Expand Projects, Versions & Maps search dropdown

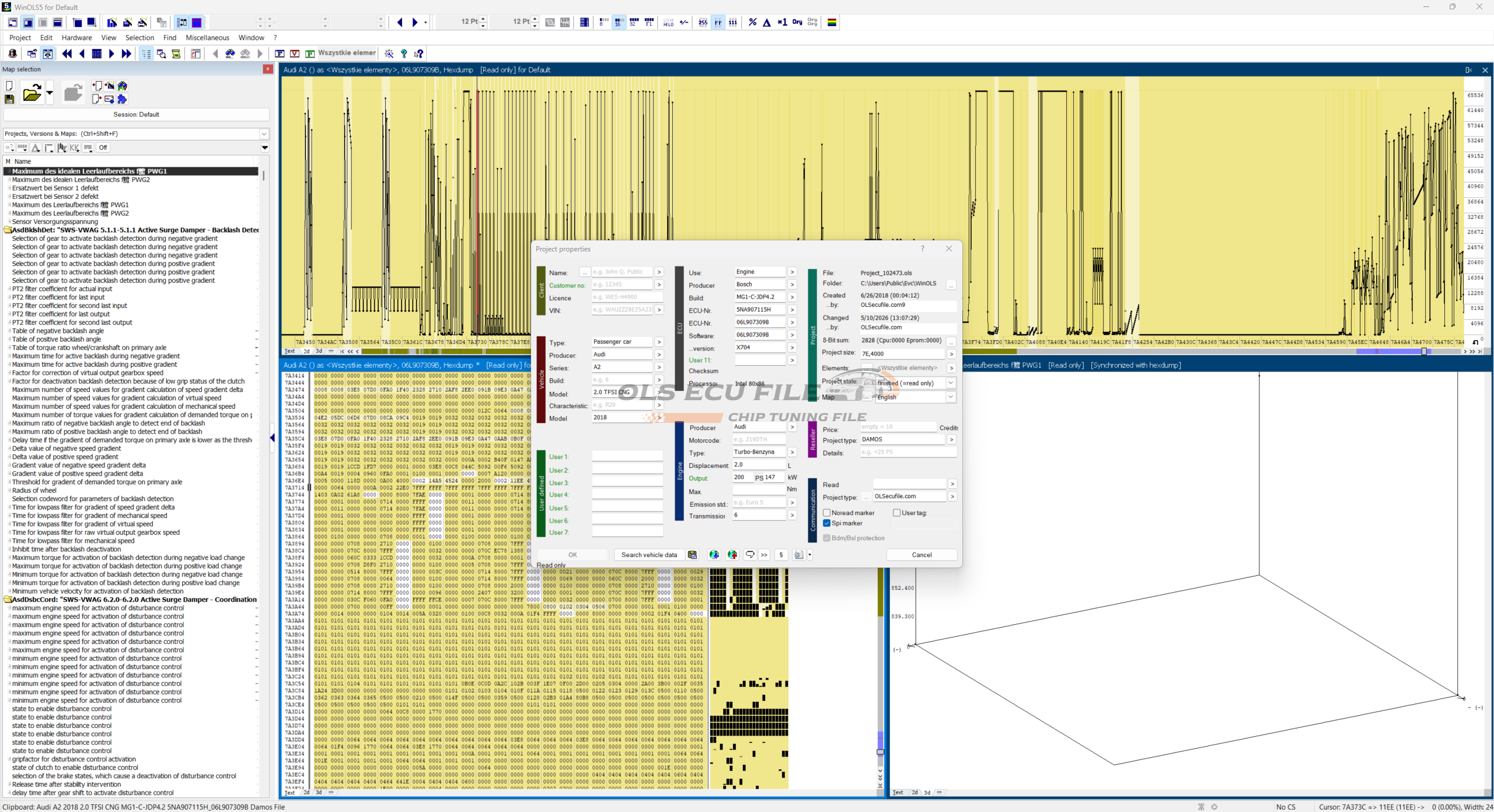tap(264, 134)
